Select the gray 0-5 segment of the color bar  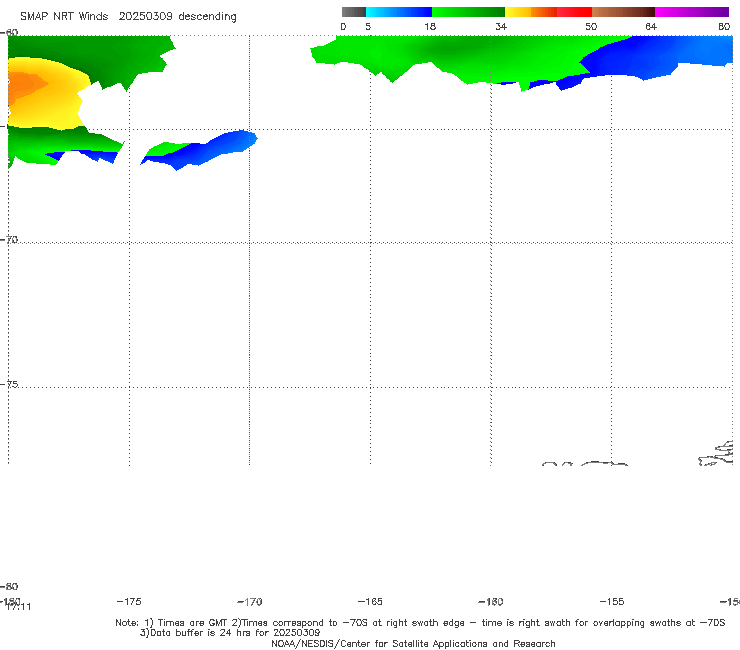click(x=354, y=12)
